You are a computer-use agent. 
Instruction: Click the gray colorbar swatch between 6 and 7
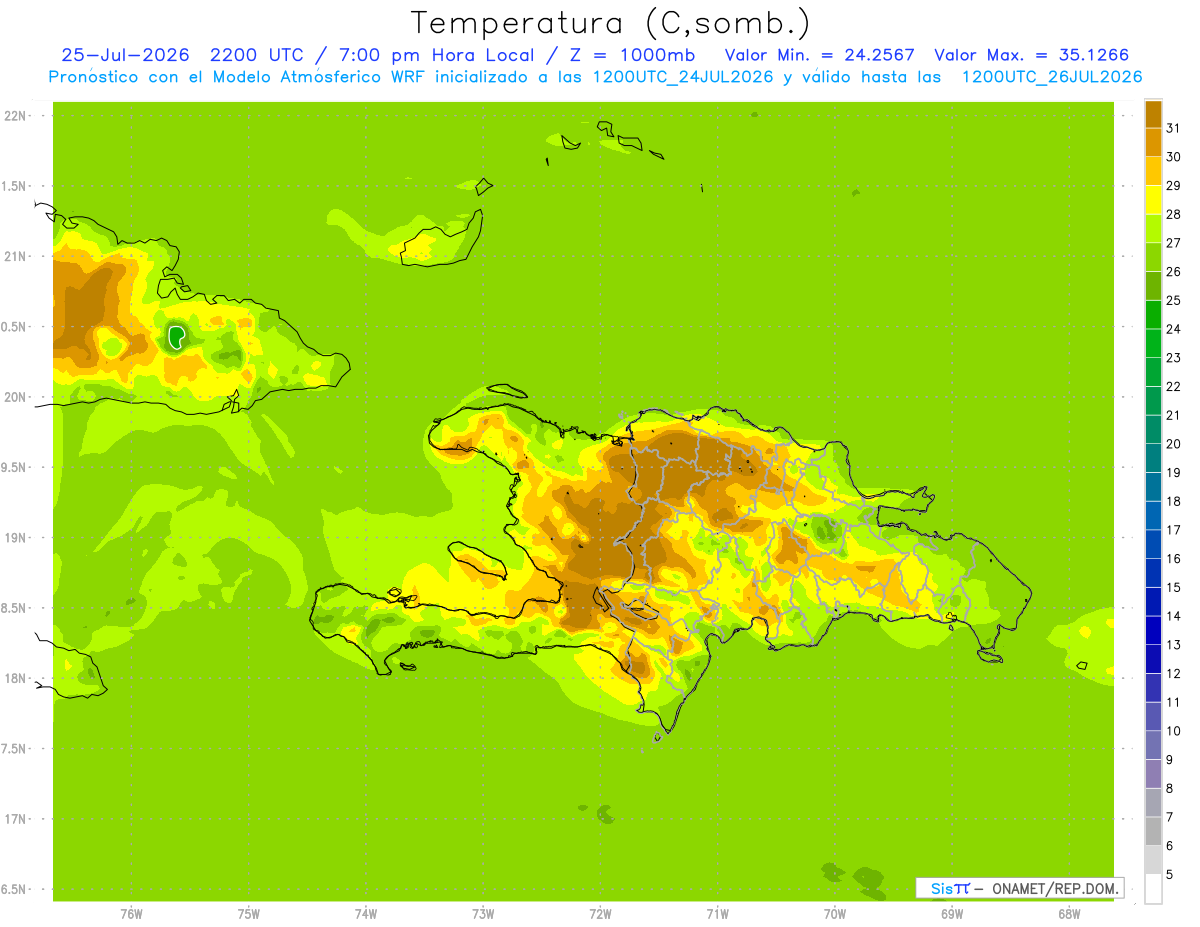click(x=1153, y=831)
